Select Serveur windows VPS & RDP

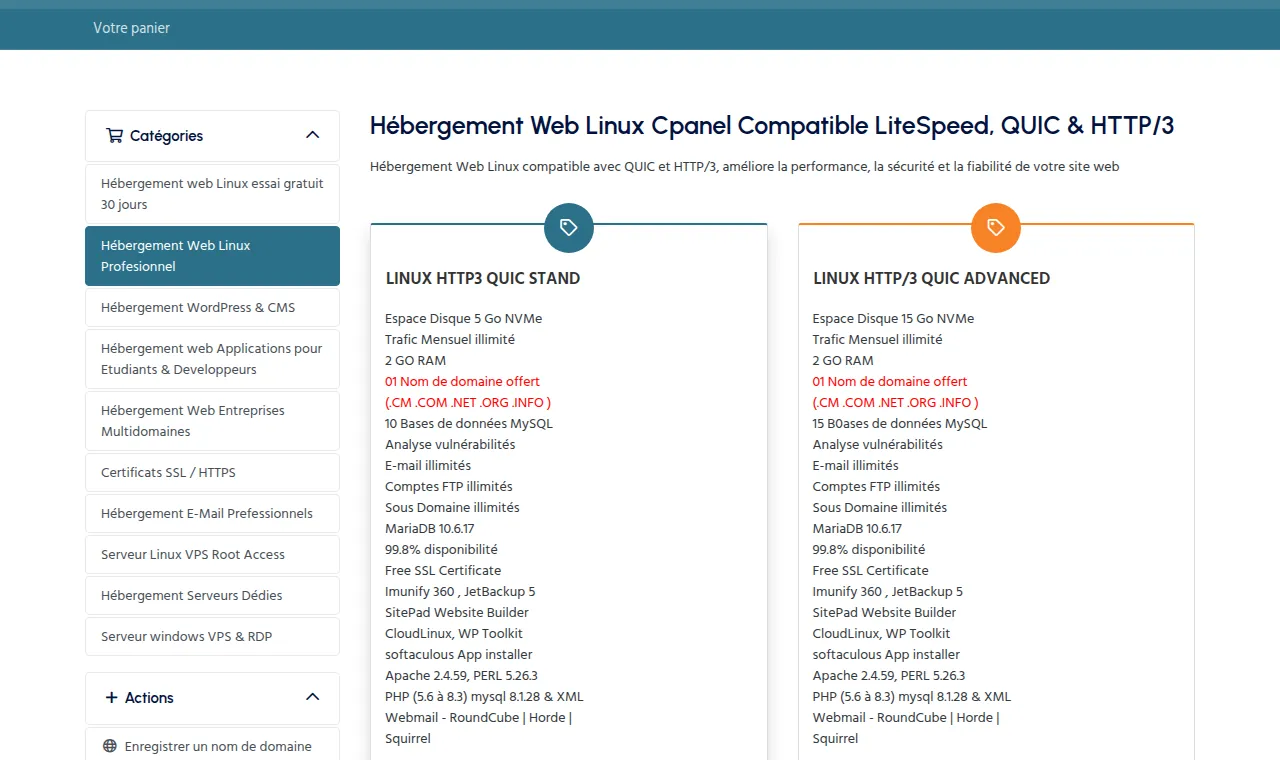pyautogui.click(x=212, y=636)
